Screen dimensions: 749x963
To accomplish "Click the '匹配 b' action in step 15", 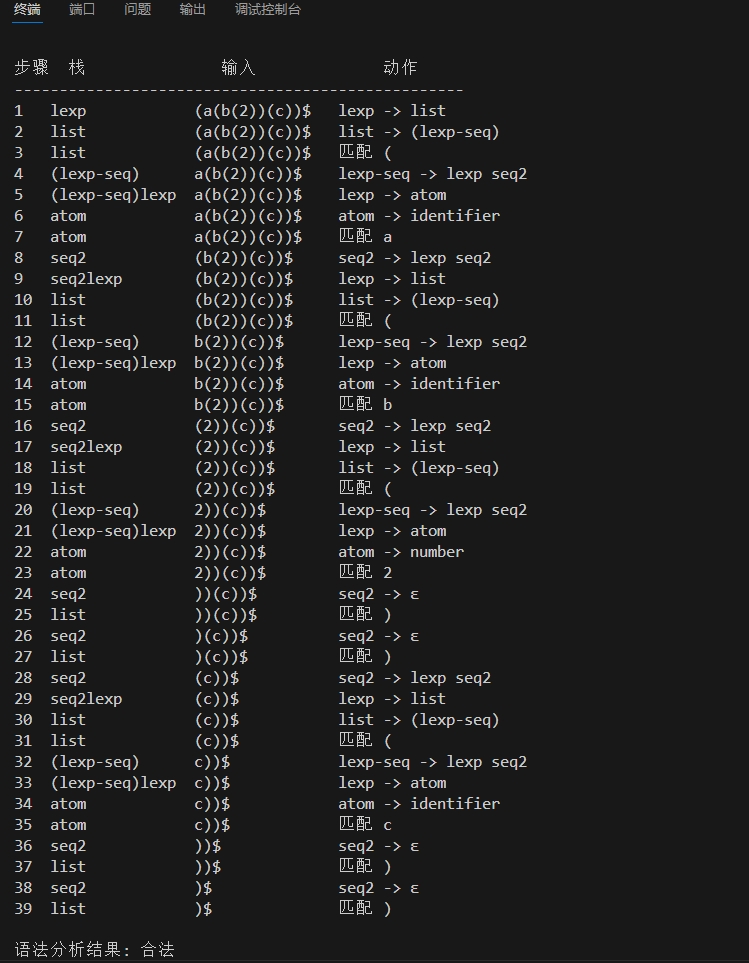I will tap(365, 405).
